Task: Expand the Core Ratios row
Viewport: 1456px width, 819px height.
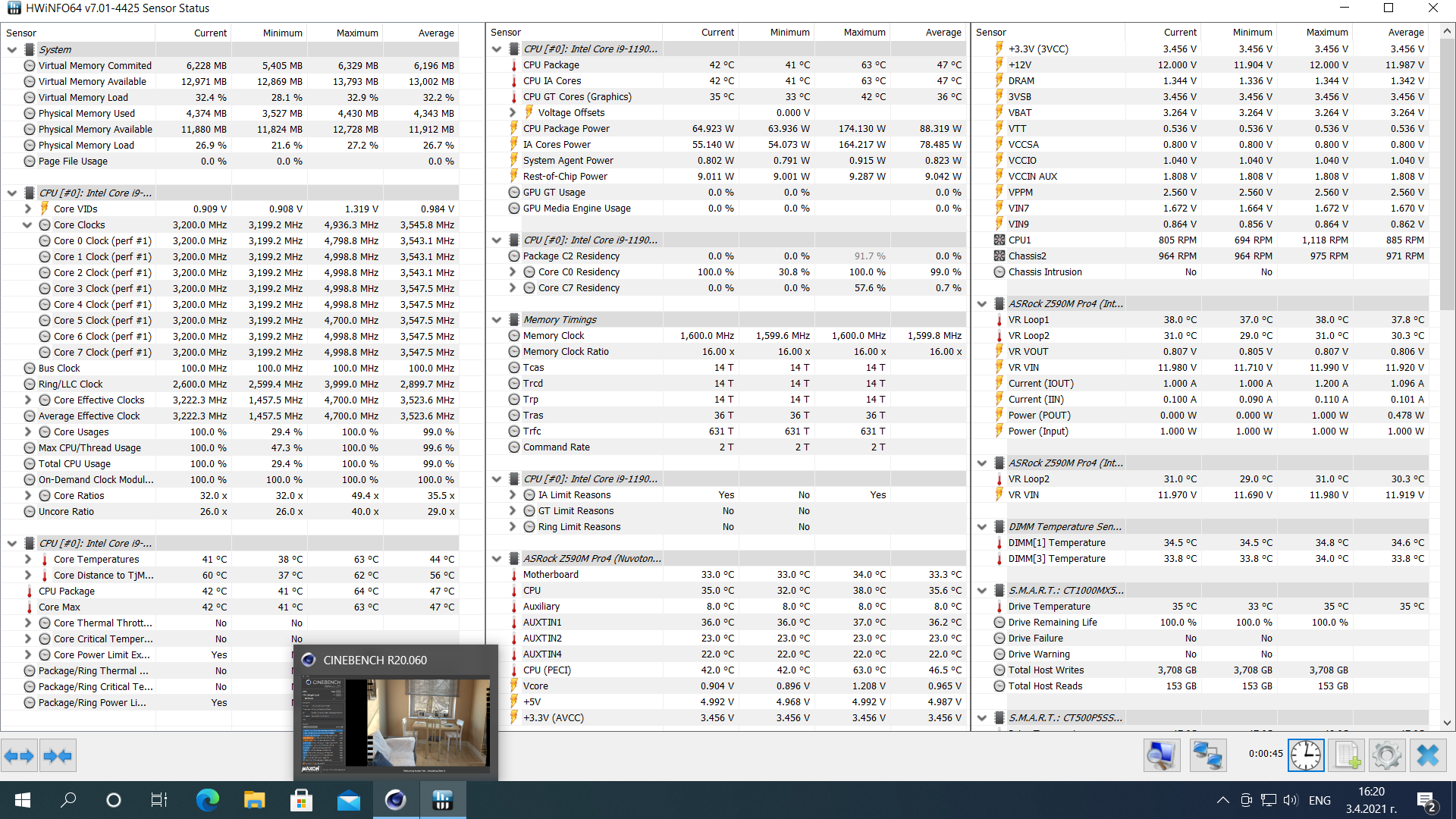Action: [x=28, y=495]
